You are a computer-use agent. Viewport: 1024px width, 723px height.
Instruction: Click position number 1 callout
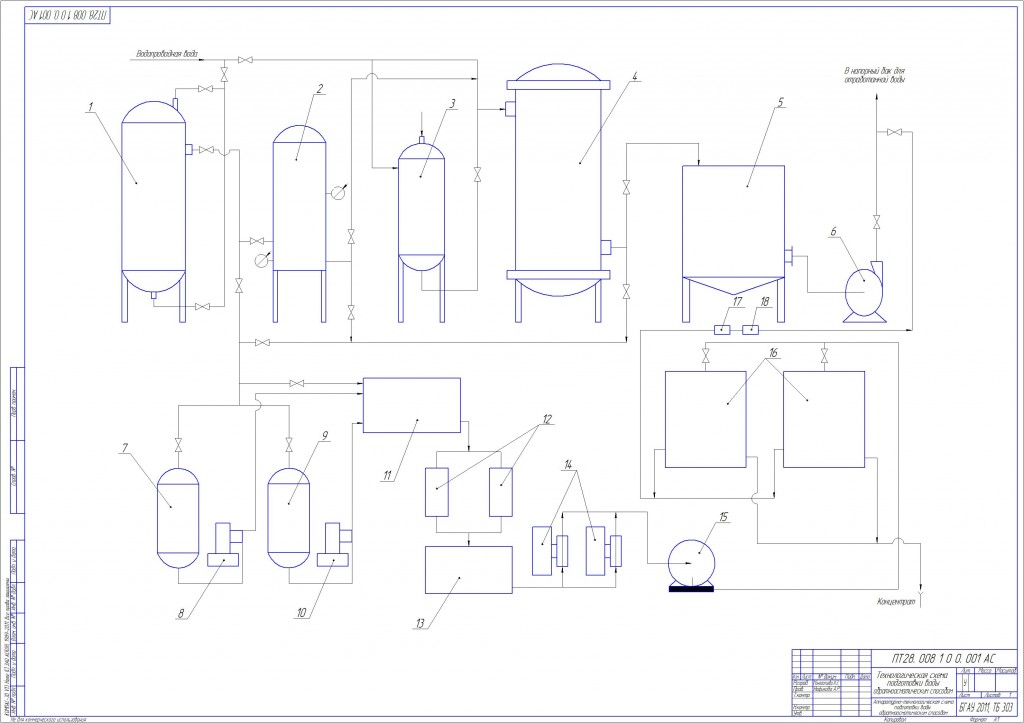[x=91, y=106]
